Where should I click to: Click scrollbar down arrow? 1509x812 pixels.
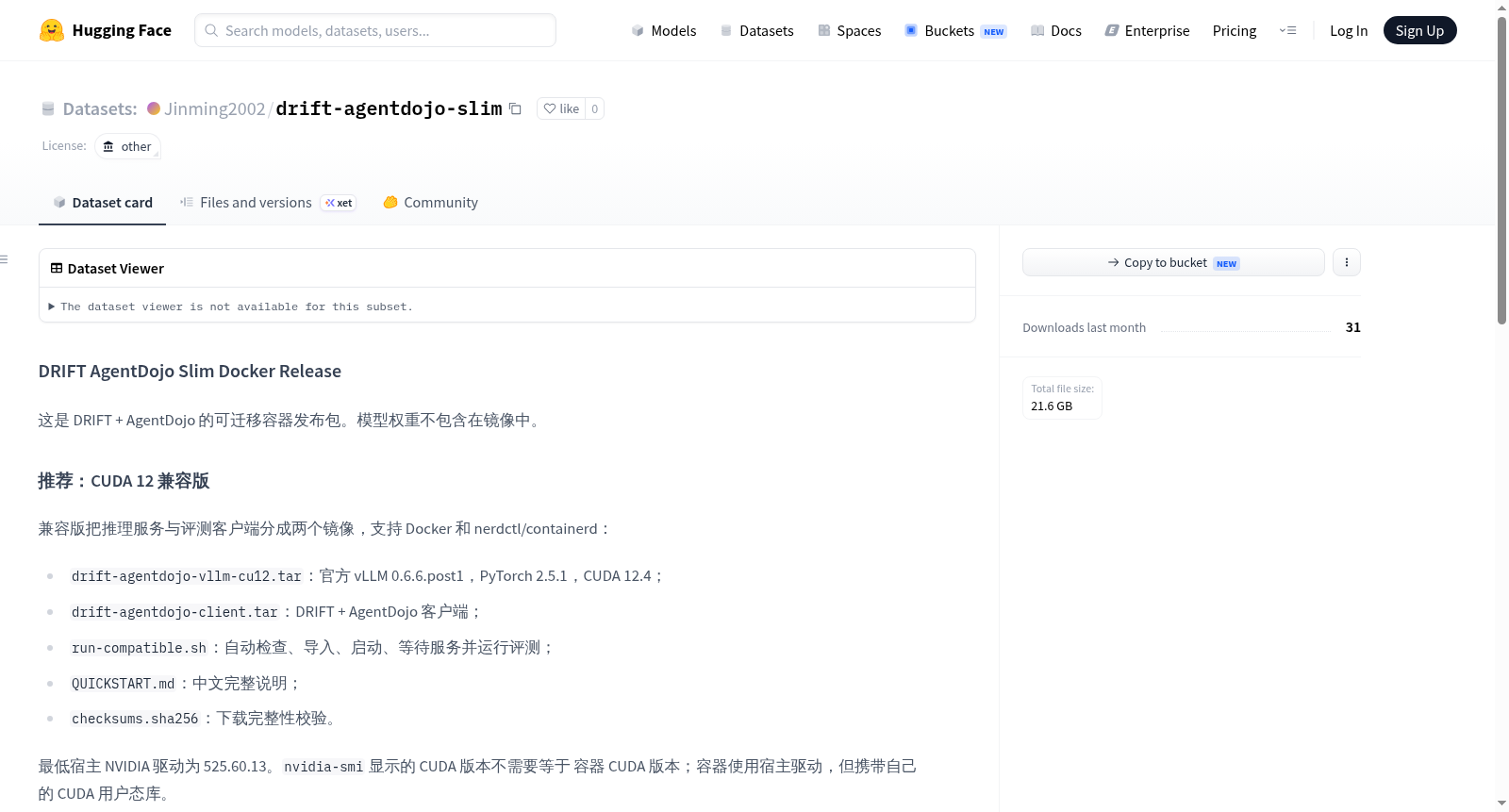point(1501,804)
